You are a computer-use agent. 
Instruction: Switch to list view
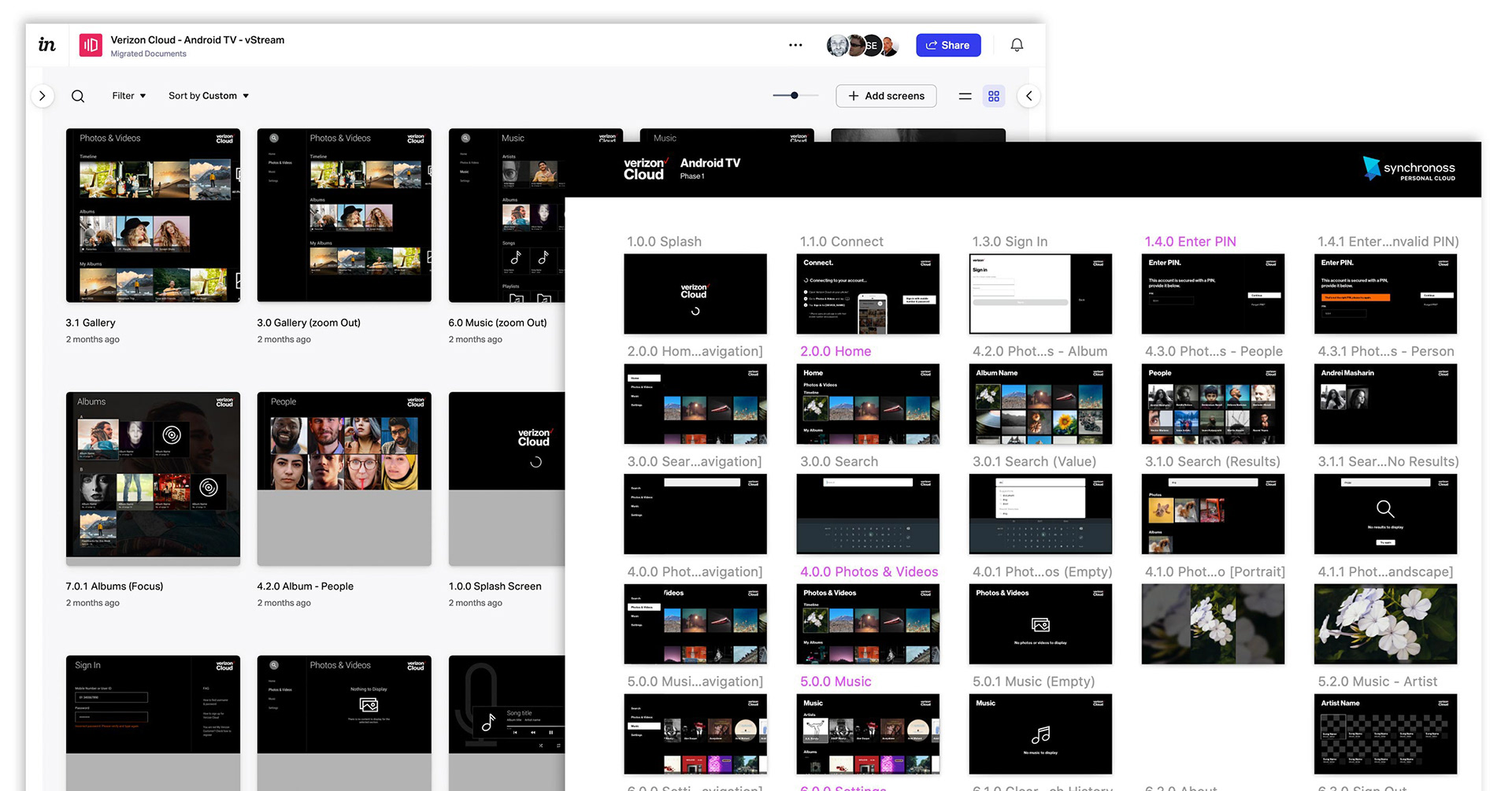pyautogui.click(x=965, y=96)
